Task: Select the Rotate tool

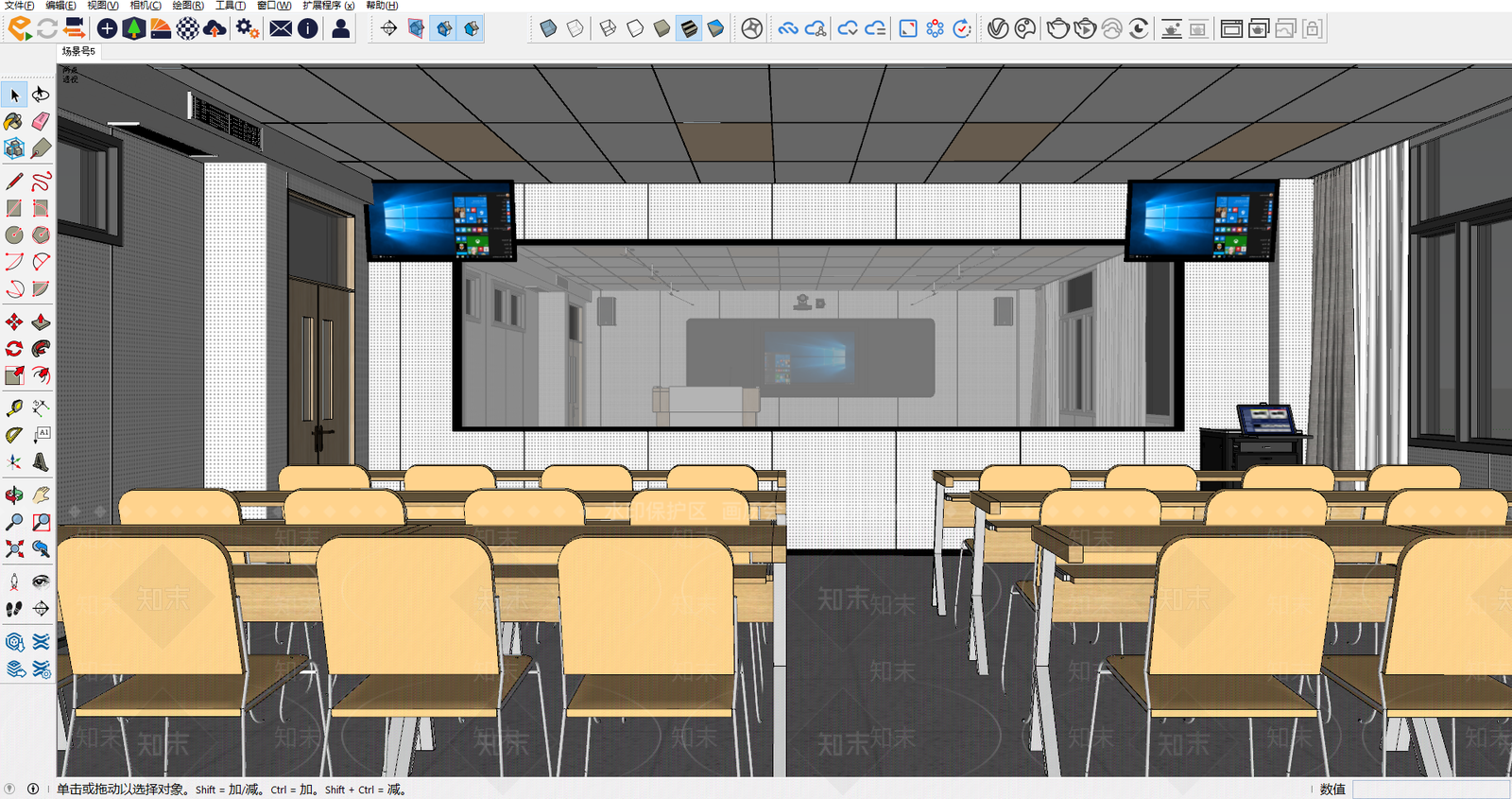Action: click(14, 349)
